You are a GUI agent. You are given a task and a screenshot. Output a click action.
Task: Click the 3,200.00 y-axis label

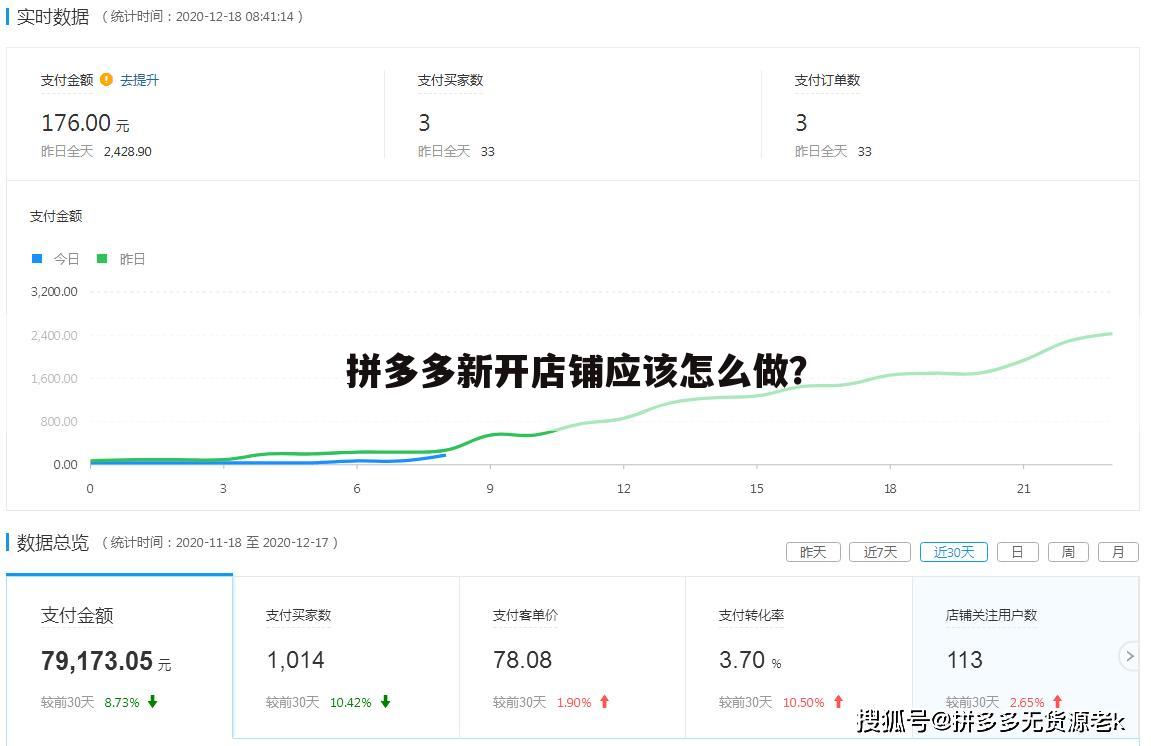coord(54,291)
